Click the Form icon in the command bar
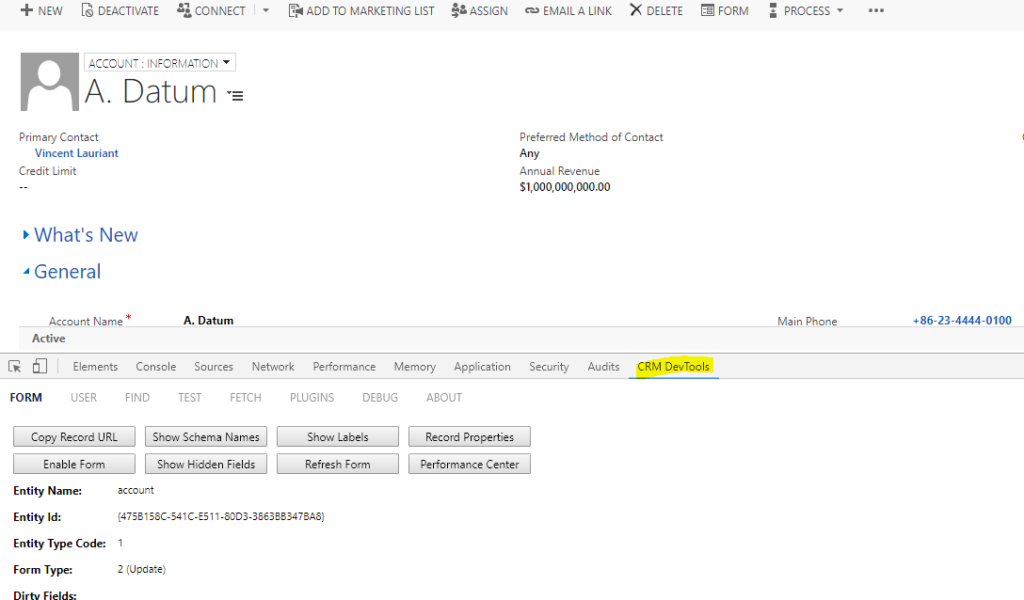 coord(707,10)
